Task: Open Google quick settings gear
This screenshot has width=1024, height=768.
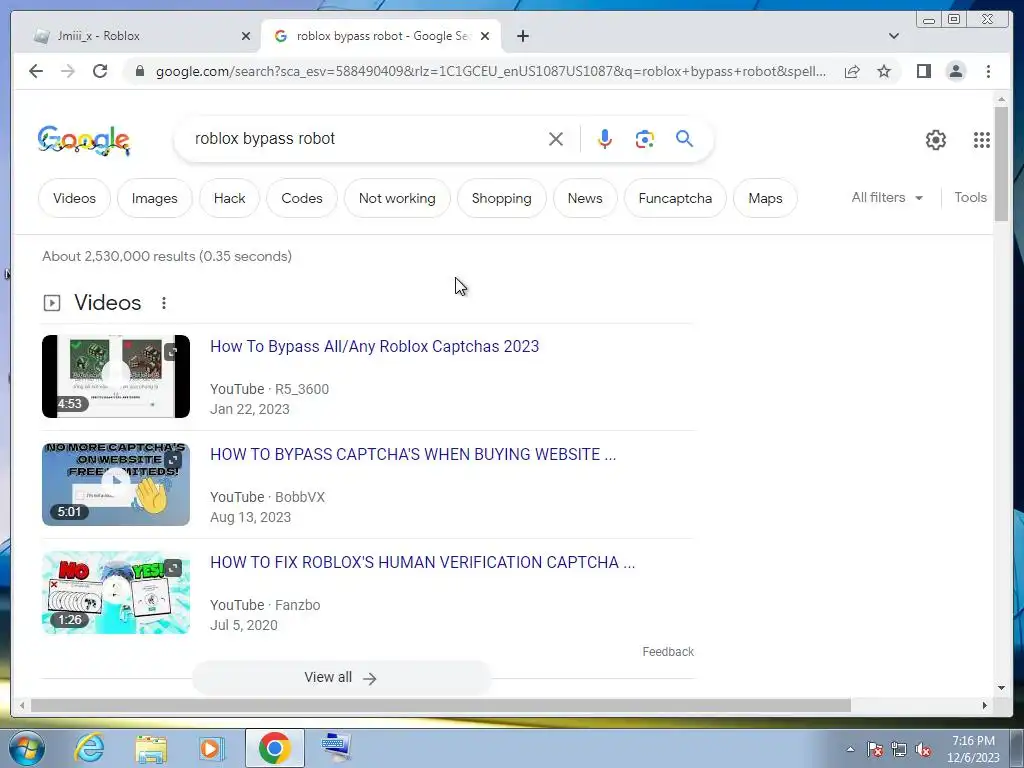Action: (x=936, y=140)
